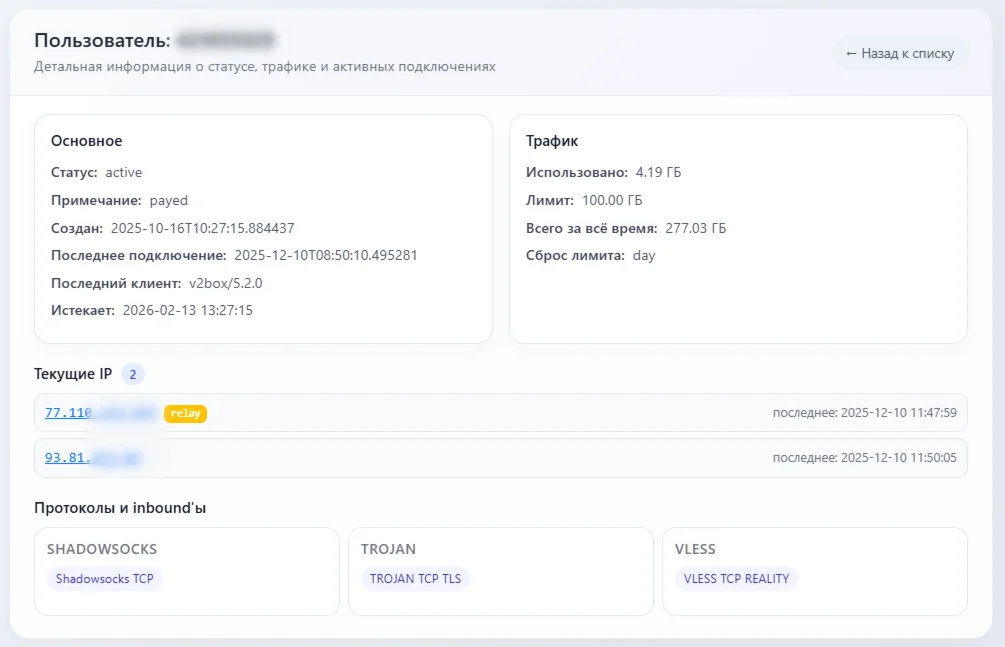
Task: Click the VLESS protocol card heading
Action: pos(695,549)
